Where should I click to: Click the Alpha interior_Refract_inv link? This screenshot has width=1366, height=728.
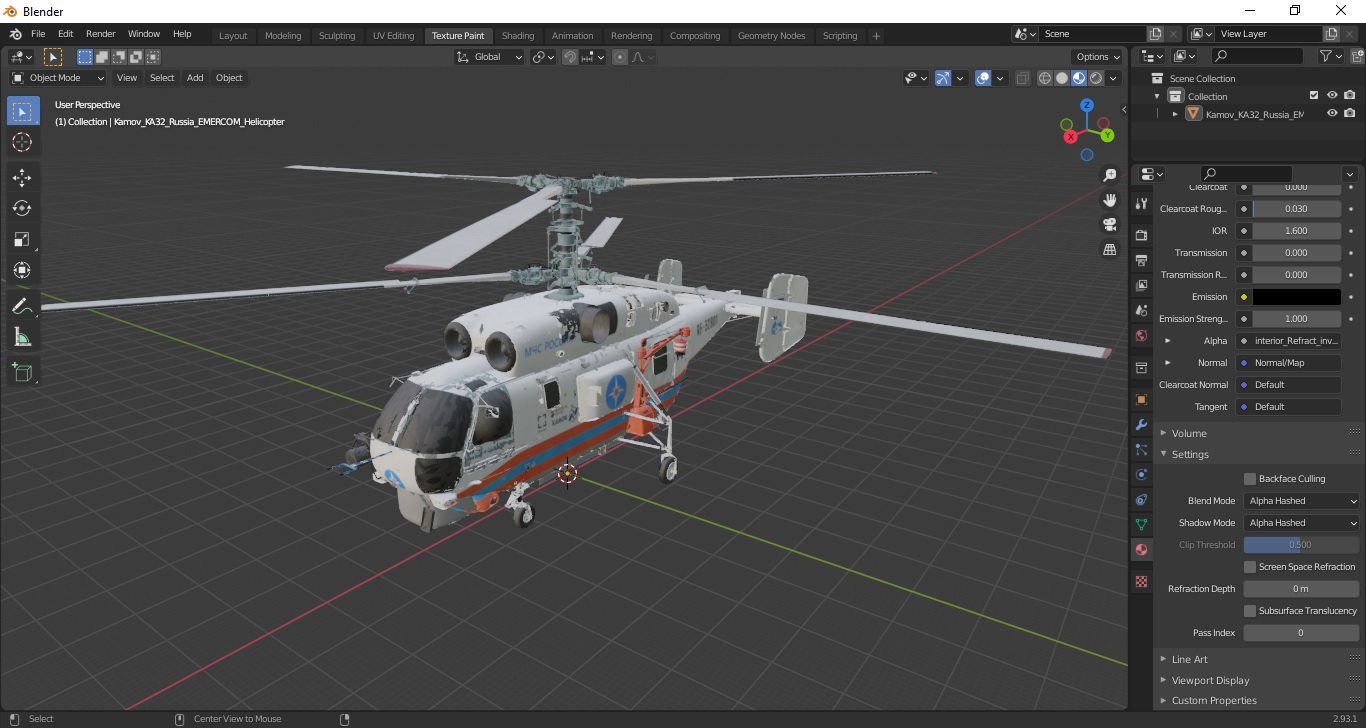tap(1288, 341)
